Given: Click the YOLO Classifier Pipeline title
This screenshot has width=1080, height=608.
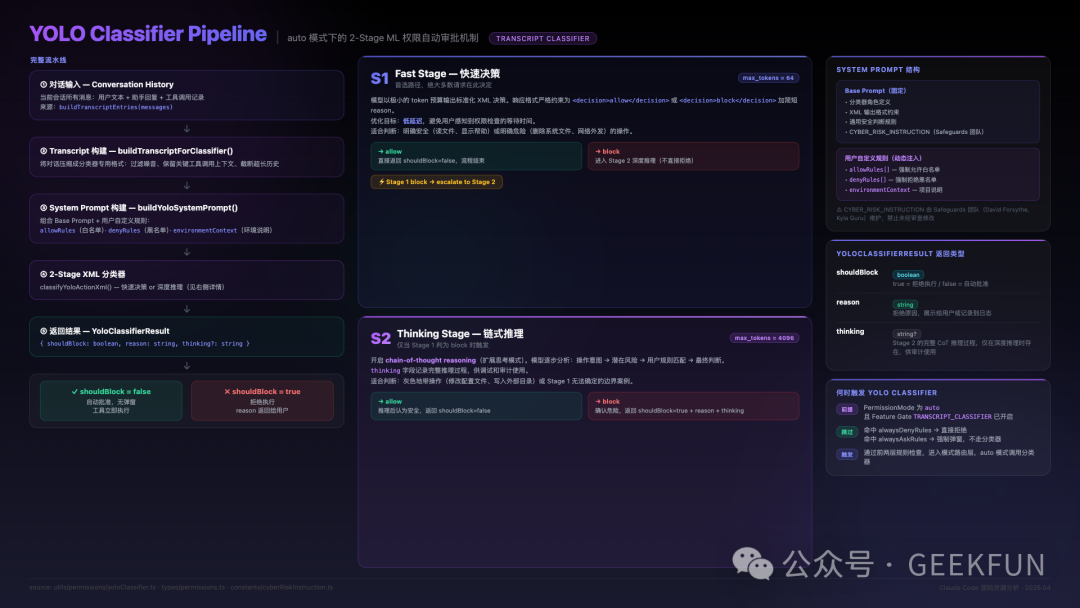Looking at the screenshot, I should tap(148, 34).
